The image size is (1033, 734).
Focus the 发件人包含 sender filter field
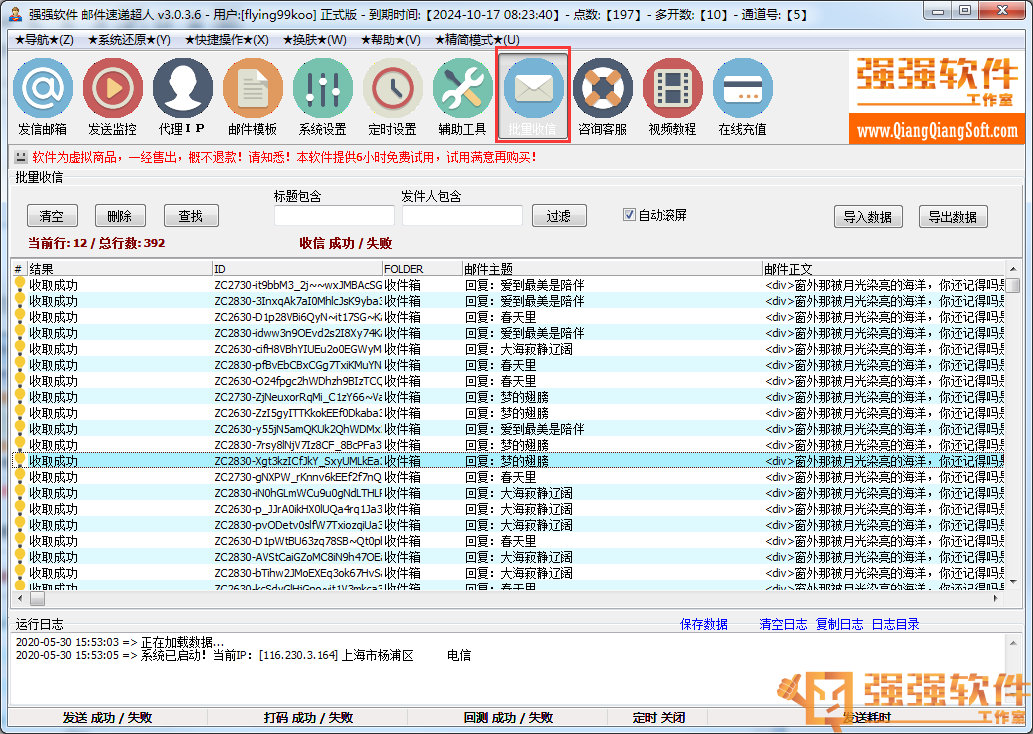(462, 215)
